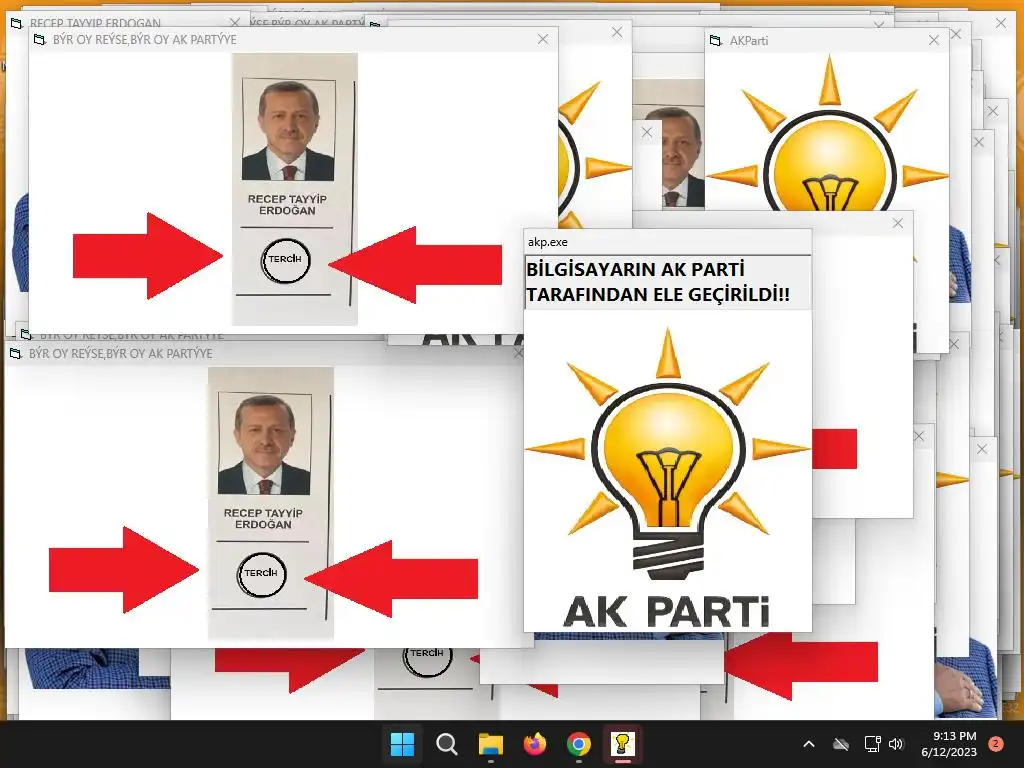
Task: Click the lightbulb image in the AKParti window
Action: point(829,133)
